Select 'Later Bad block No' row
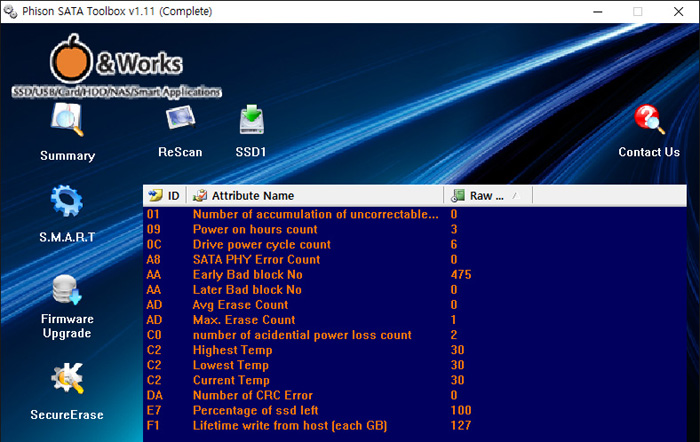This screenshot has width=700, height=442. point(415,290)
